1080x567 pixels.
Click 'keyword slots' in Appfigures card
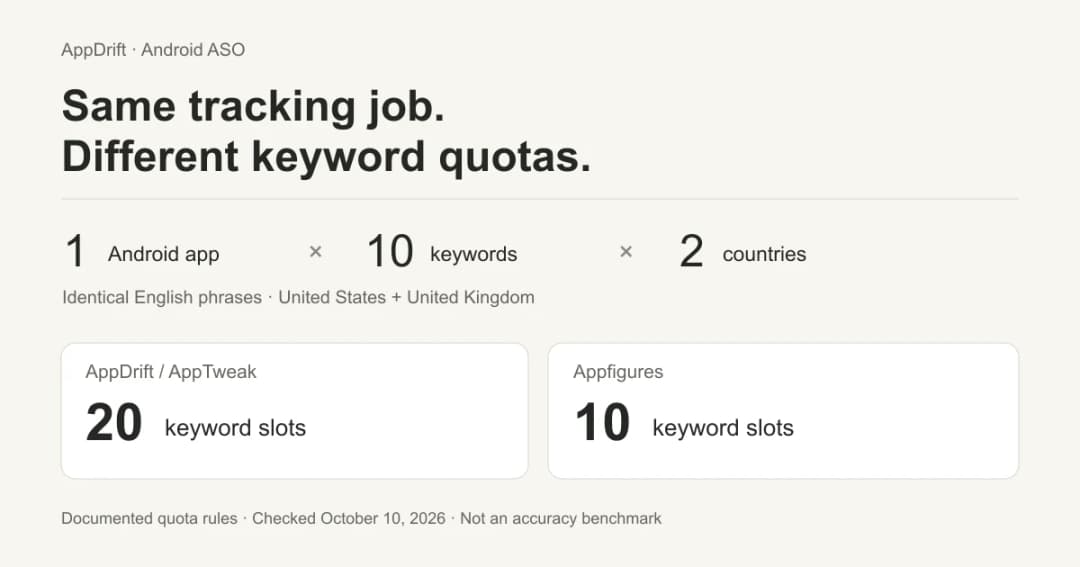click(x=723, y=428)
